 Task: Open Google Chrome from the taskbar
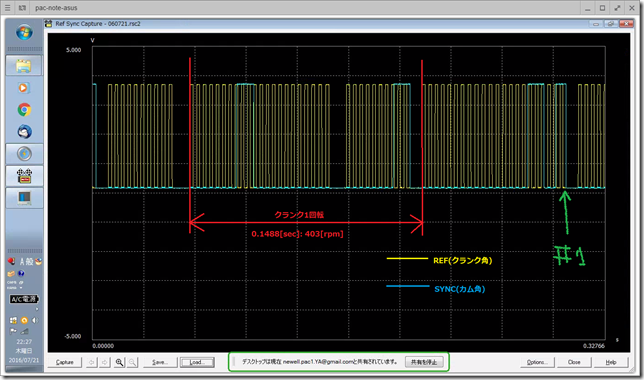(x=24, y=110)
